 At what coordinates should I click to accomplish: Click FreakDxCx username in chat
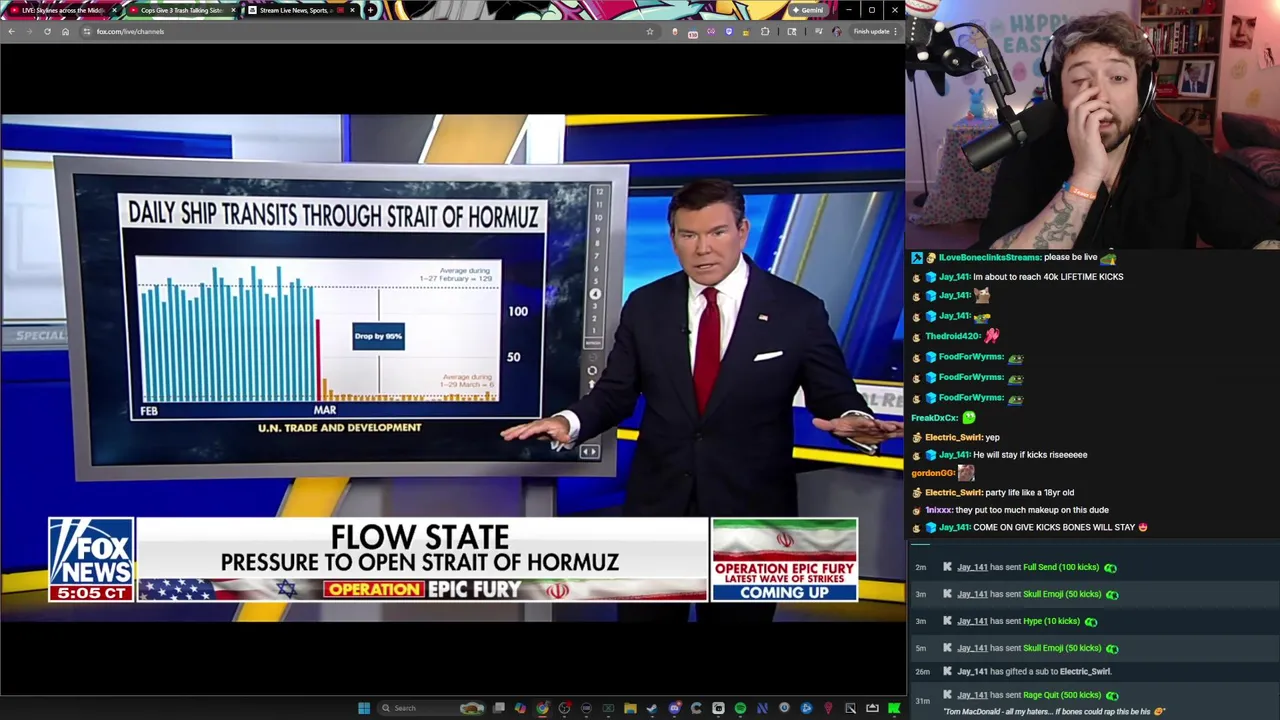(x=933, y=417)
